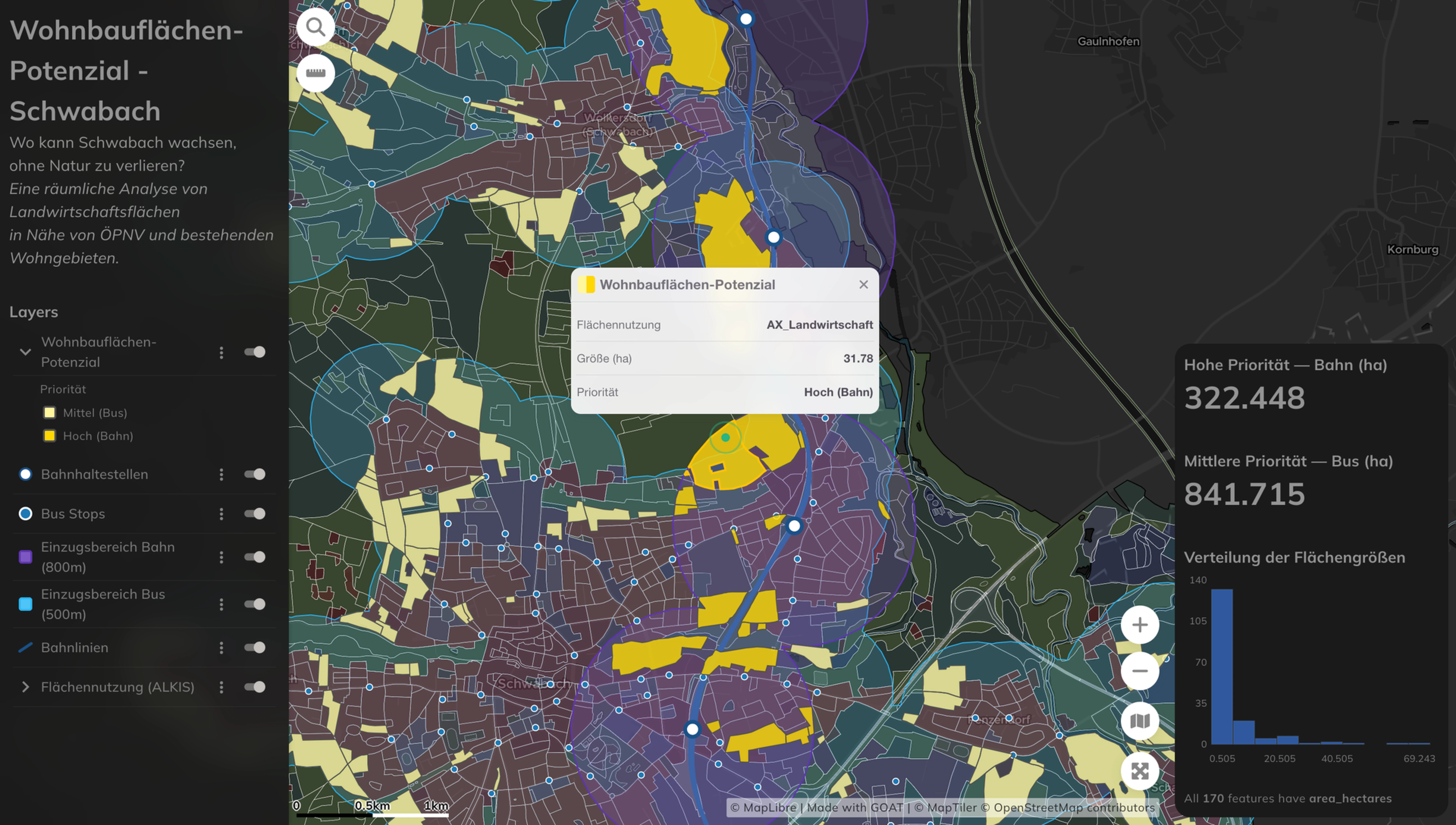The image size is (1456, 825).
Task: Toggle Bahnhaltestellen layer visibility
Action: 255,474
